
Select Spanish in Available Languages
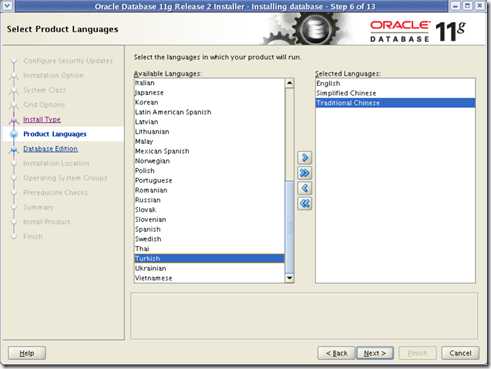tap(209, 229)
